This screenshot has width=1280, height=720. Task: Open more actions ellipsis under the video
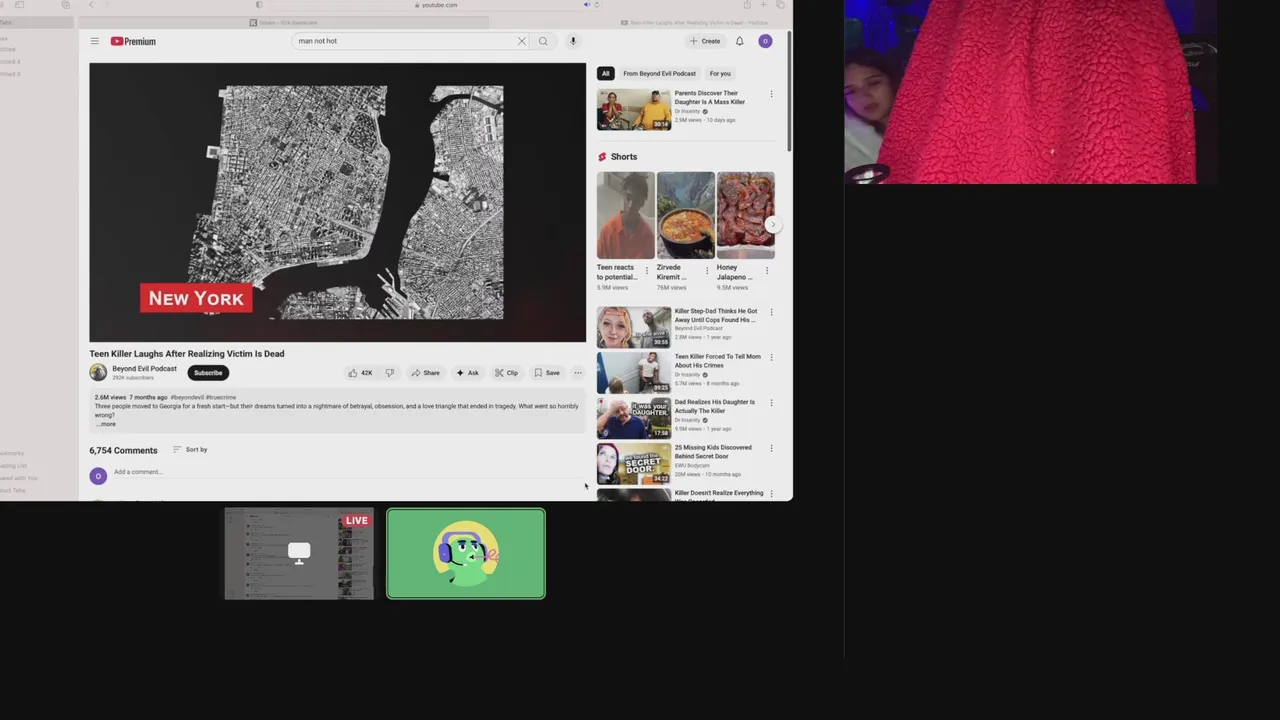click(x=578, y=373)
